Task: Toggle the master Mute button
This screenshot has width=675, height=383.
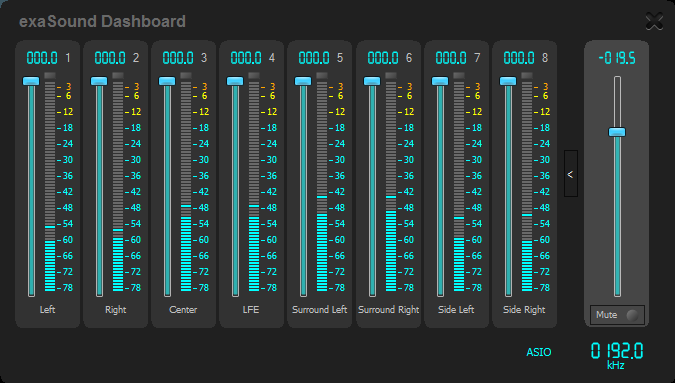Action: click(617, 315)
